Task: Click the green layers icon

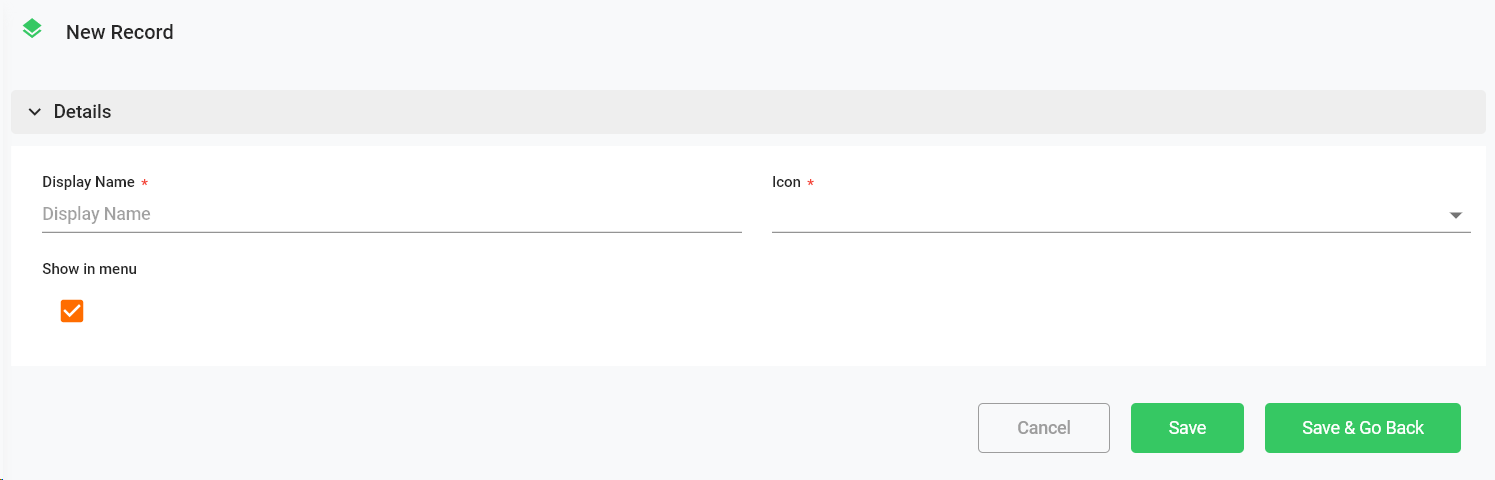Action: (x=32, y=29)
